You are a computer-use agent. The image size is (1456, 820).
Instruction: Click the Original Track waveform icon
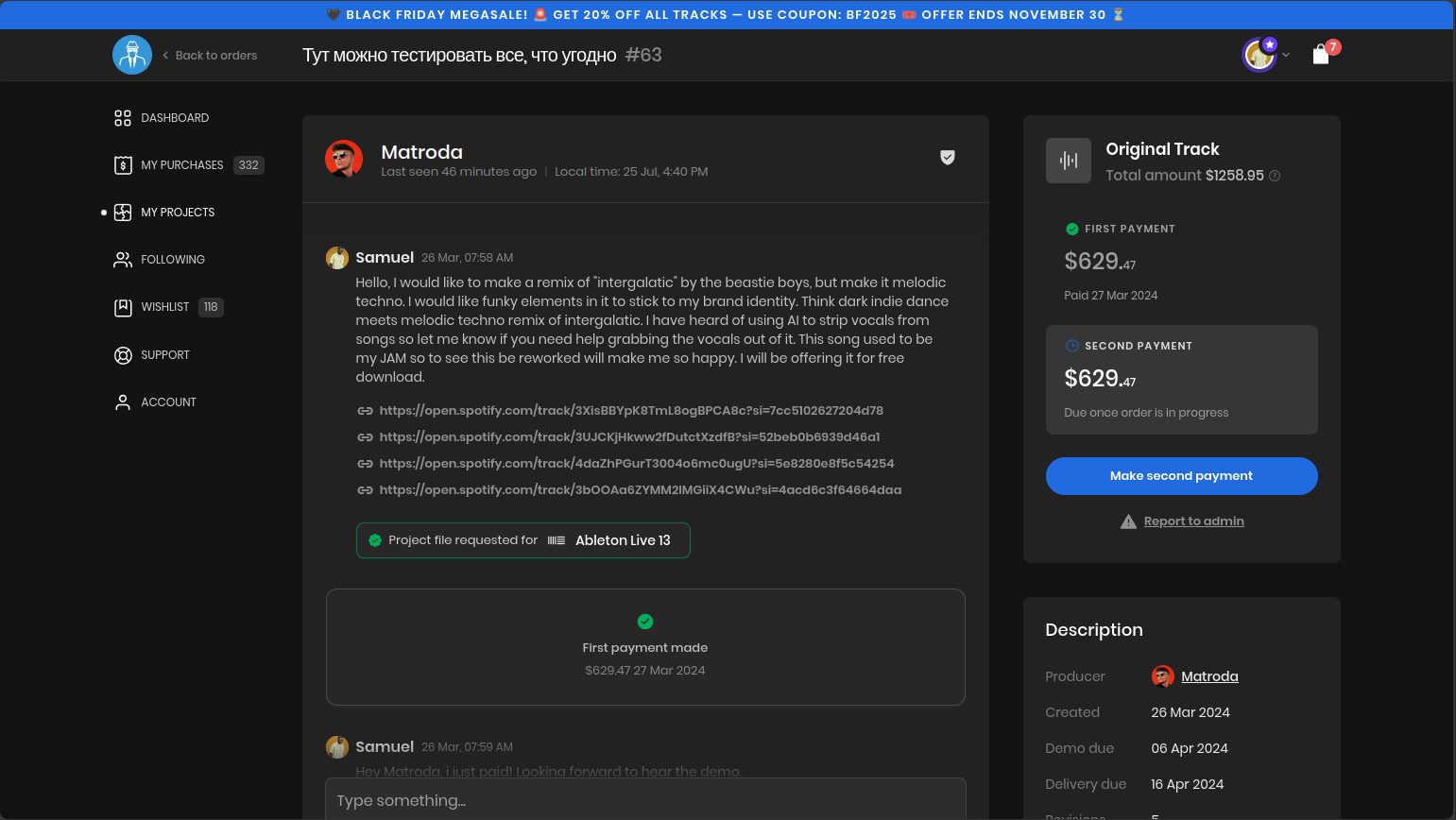pos(1068,161)
